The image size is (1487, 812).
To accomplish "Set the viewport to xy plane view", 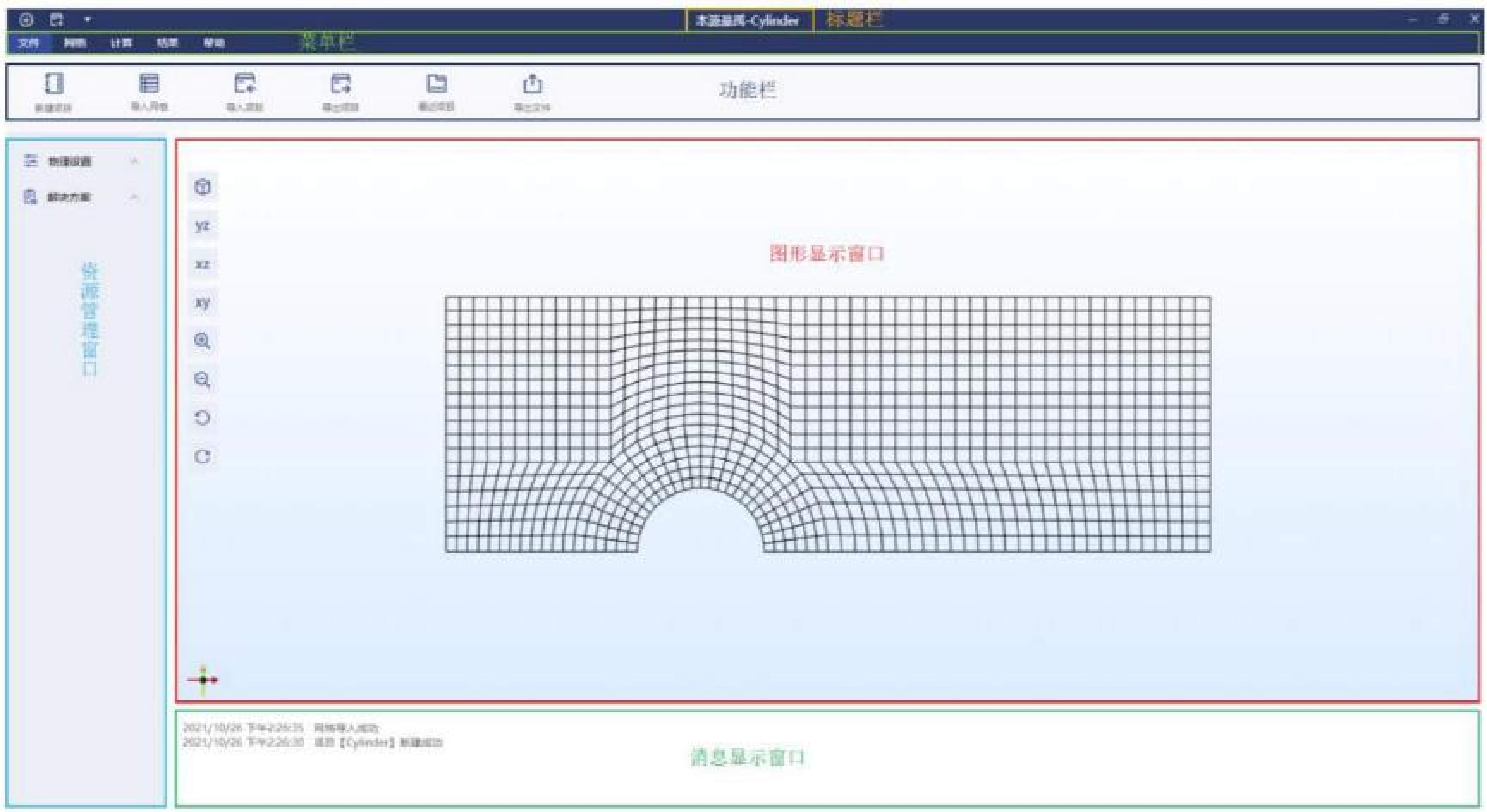I will click(x=203, y=302).
